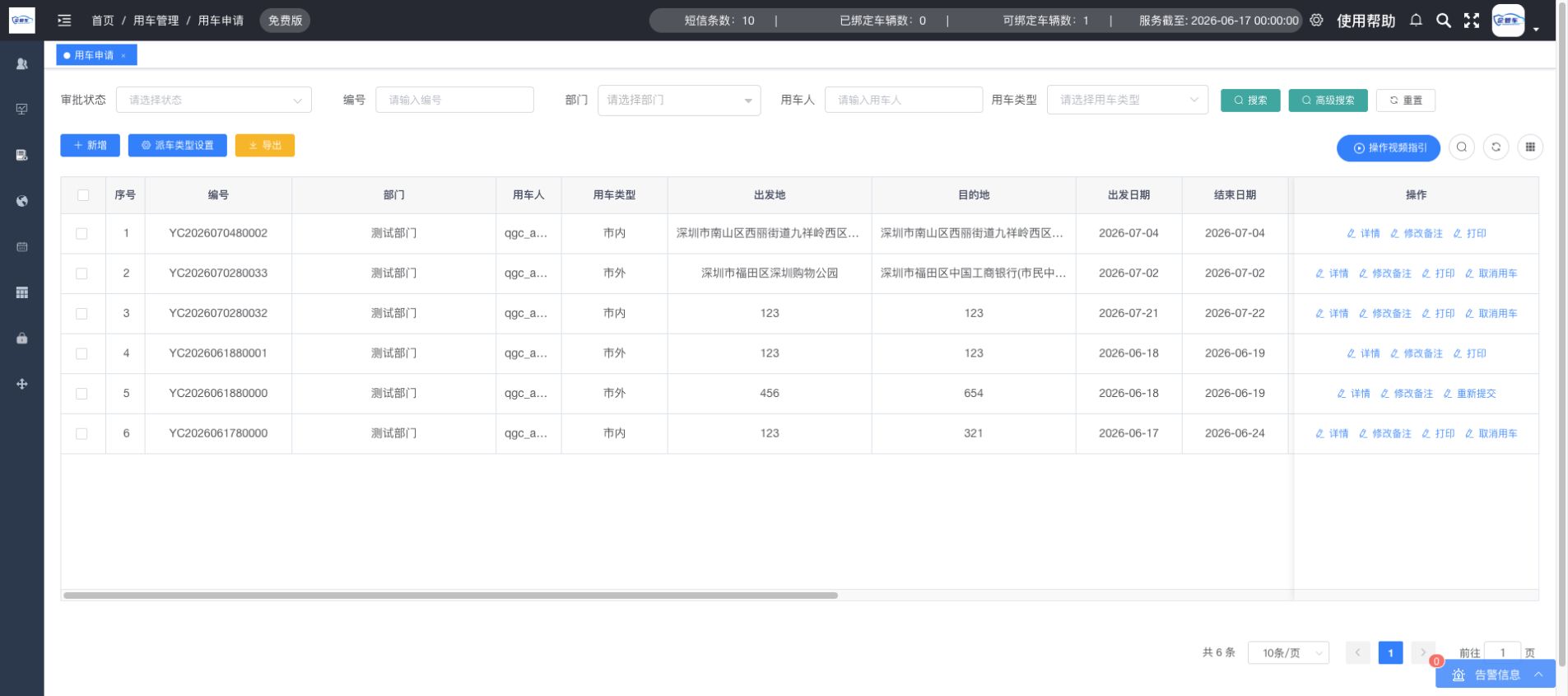Check the row for YC2026070280033
Viewport: 1568px width, 696px height.
coord(81,273)
